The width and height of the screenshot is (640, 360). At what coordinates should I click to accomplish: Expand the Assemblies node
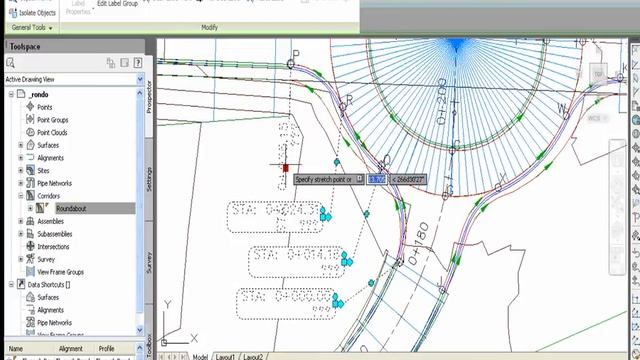(20, 221)
